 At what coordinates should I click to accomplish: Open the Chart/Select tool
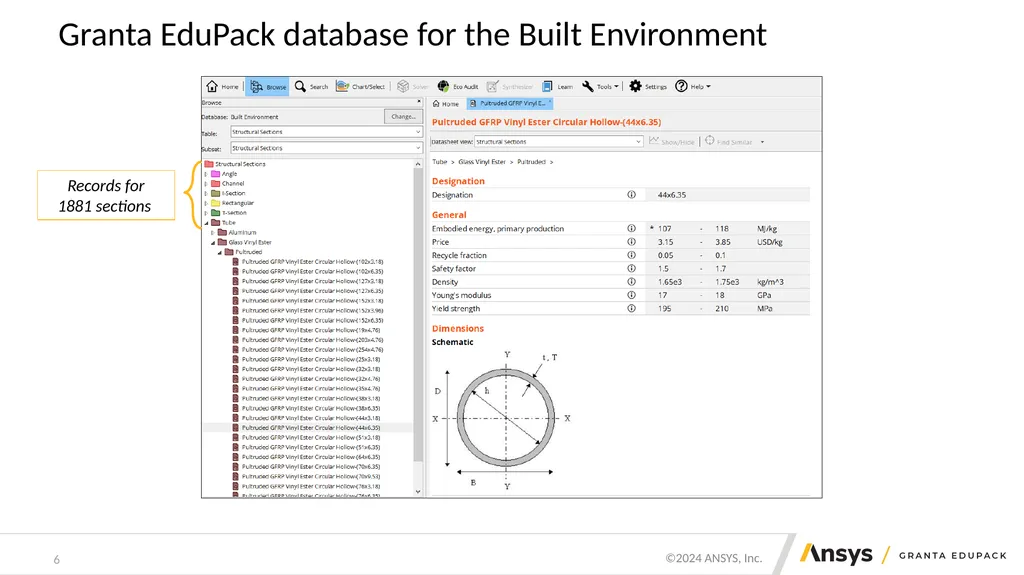coord(360,86)
